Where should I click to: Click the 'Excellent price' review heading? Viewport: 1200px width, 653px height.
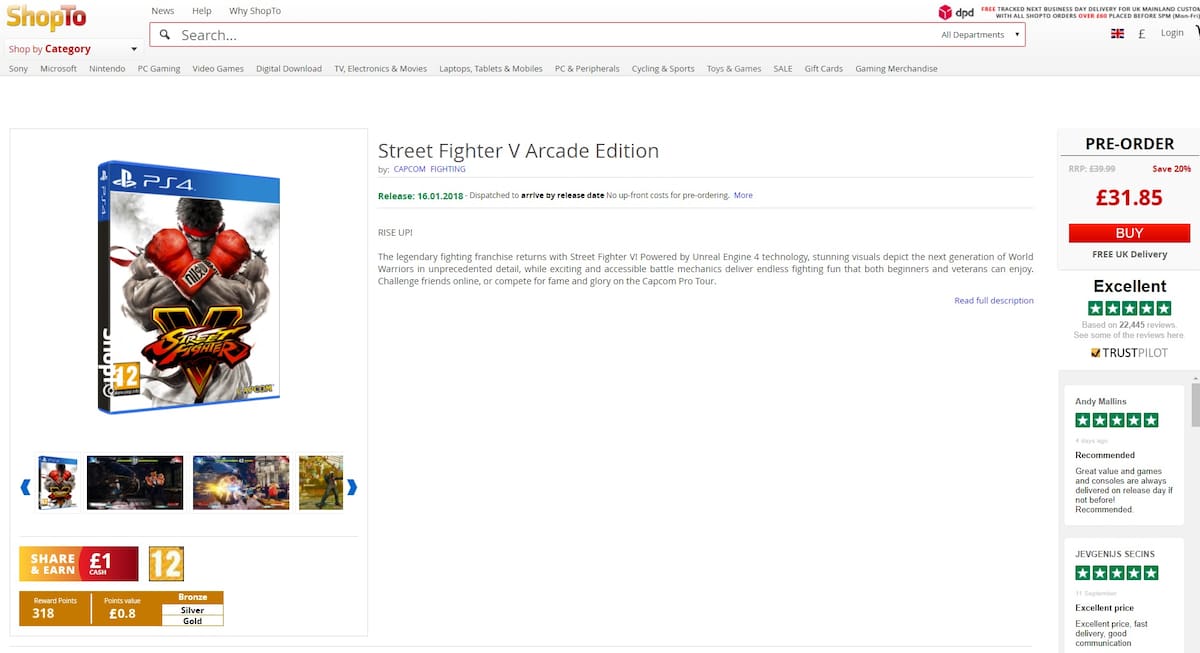pyautogui.click(x=1105, y=608)
